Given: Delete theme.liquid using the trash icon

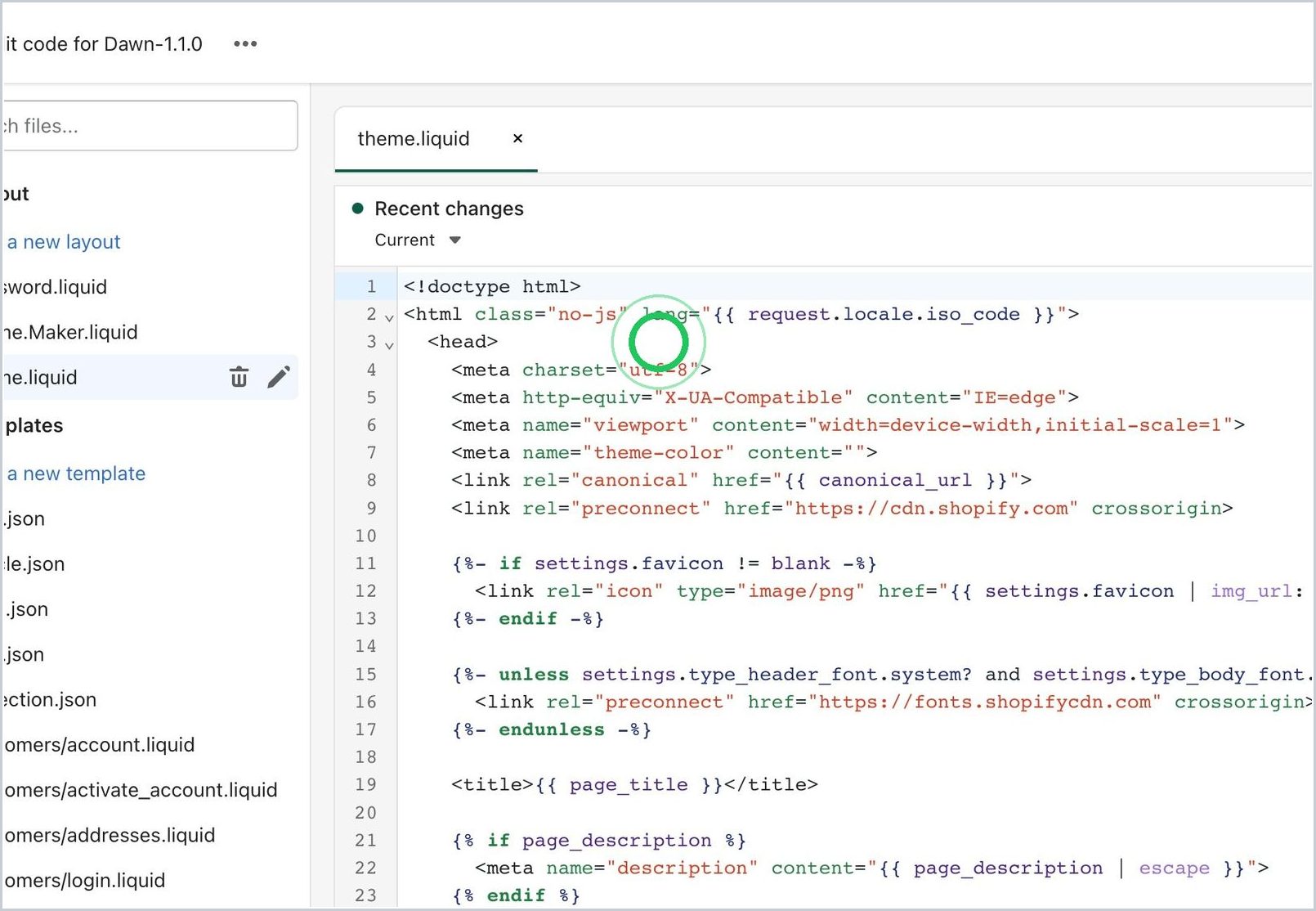Looking at the screenshot, I should coord(239,377).
